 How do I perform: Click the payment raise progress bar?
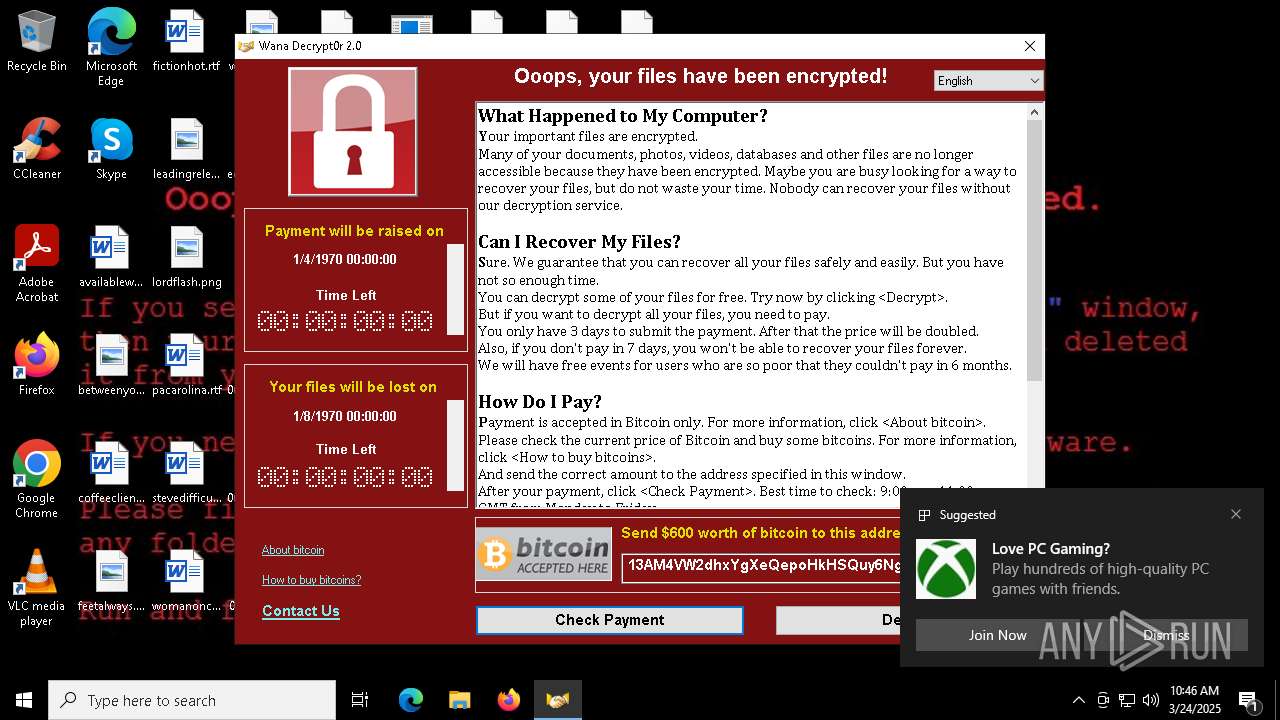[455, 289]
